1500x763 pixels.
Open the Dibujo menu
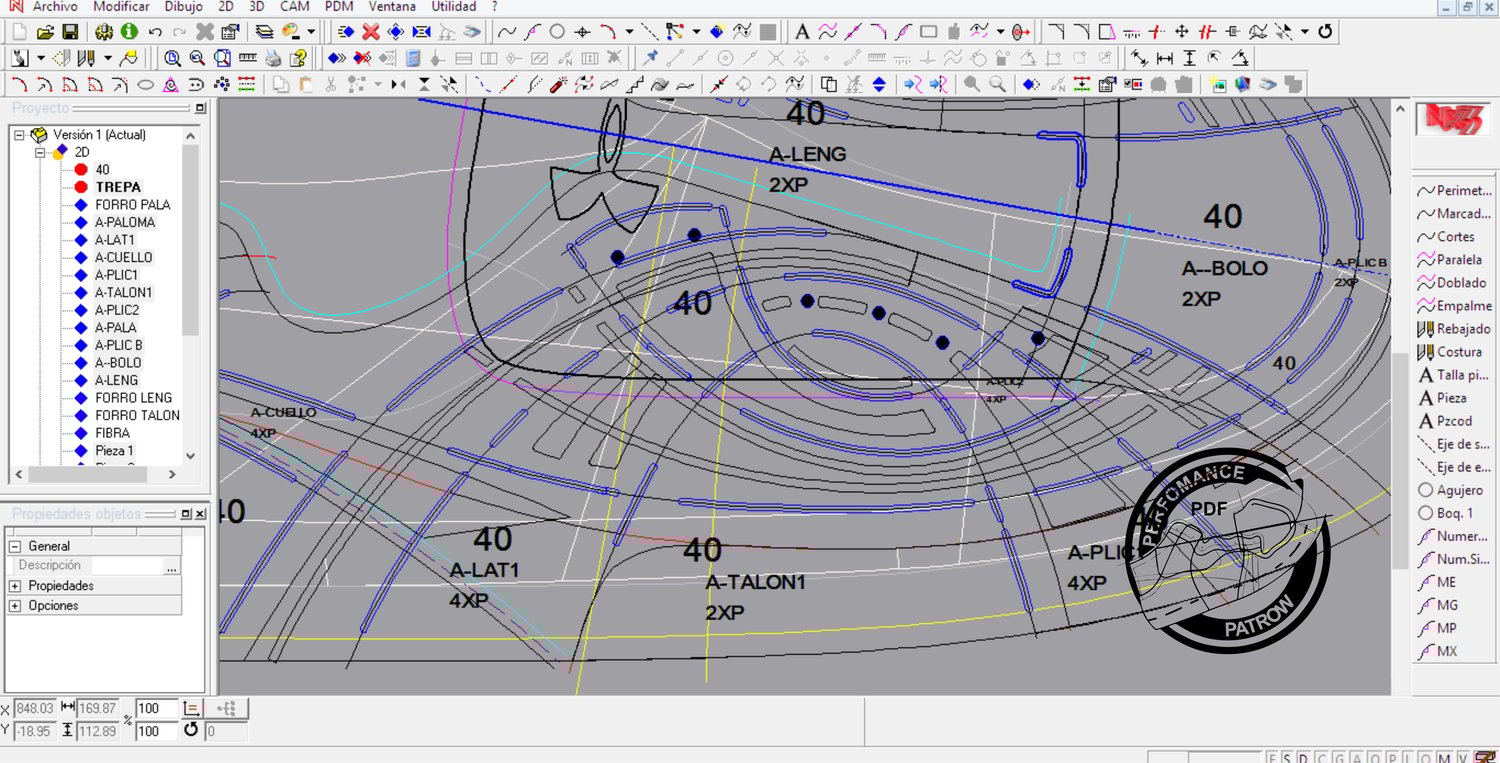[183, 7]
